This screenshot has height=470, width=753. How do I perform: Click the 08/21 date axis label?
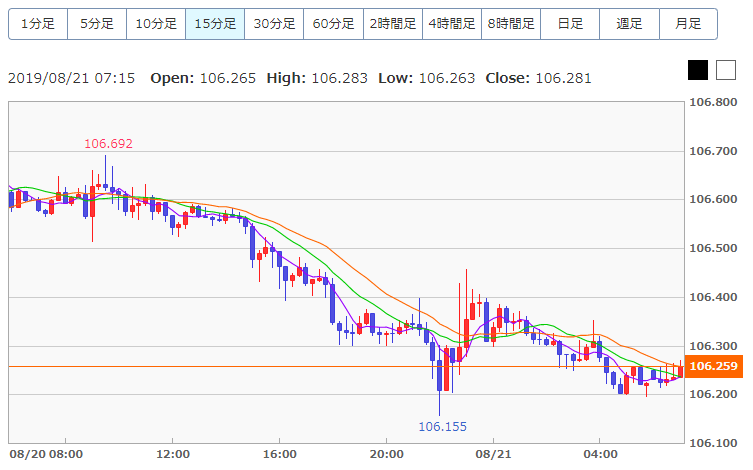click(x=493, y=454)
